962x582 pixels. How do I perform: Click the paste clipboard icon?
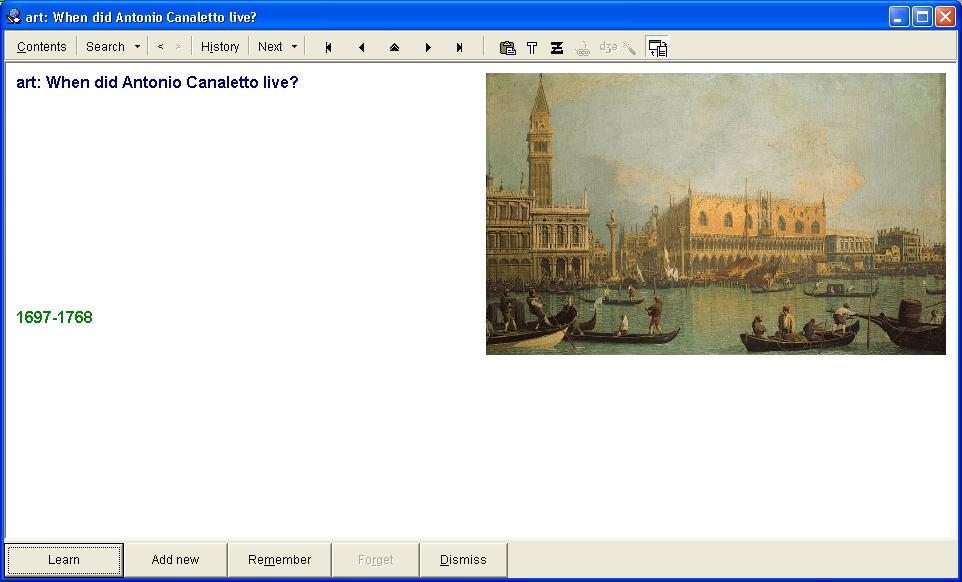click(x=507, y=47)
